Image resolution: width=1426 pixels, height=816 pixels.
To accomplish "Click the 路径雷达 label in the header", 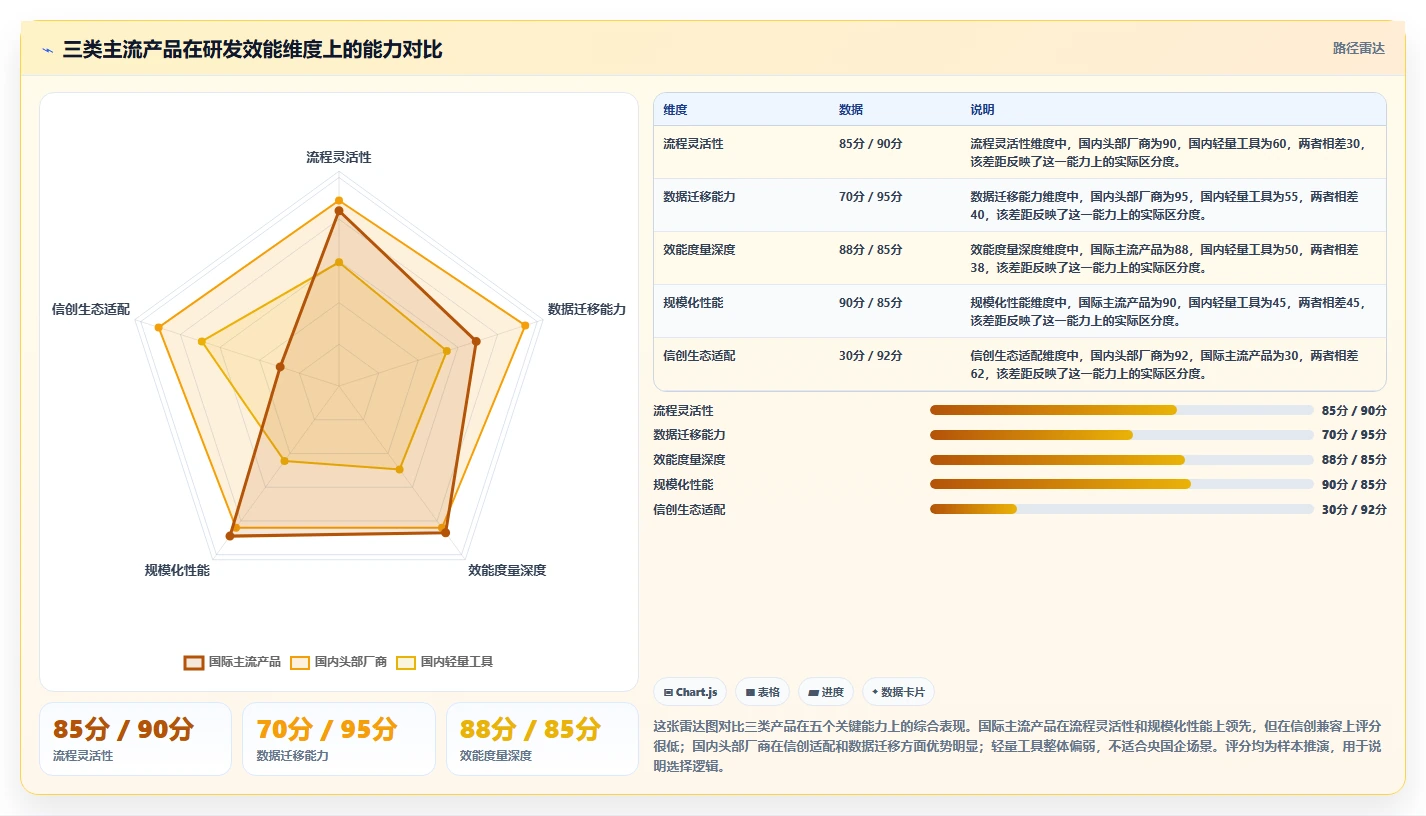I will pos(1358,48).
